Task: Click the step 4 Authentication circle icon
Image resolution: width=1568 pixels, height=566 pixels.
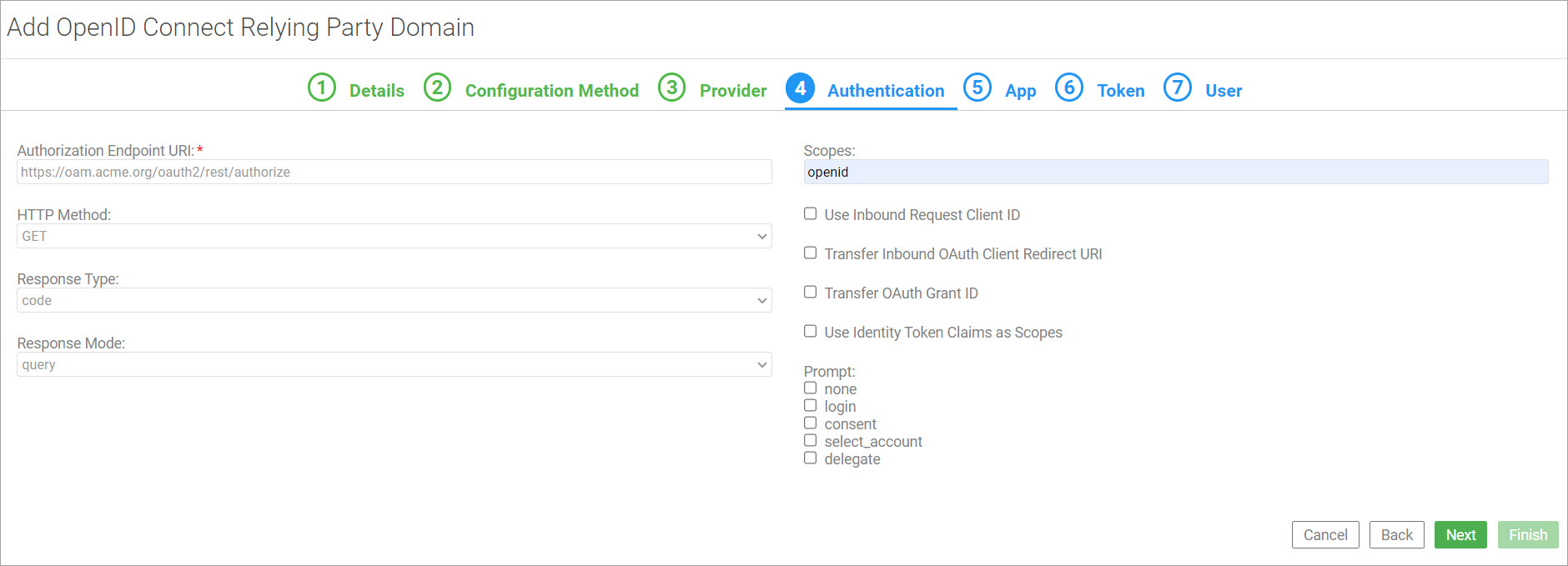Action: click(x=800, y=88)
